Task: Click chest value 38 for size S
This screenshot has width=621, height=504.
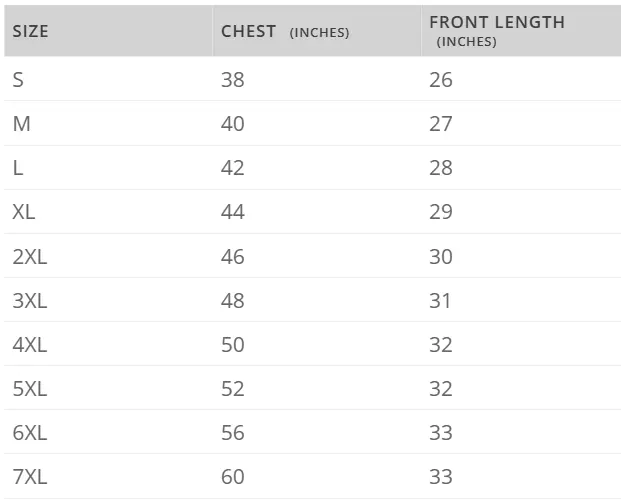Action: point(233,80)
